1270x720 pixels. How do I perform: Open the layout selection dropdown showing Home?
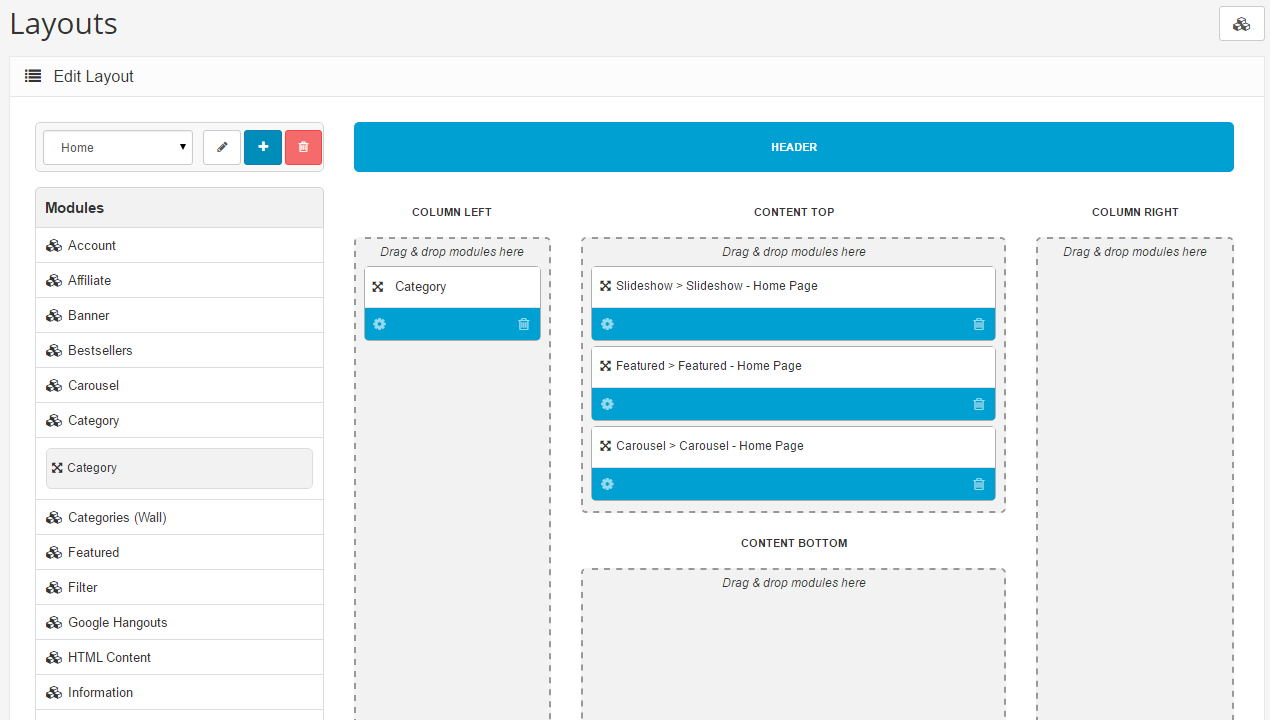[x=117, y=147]
